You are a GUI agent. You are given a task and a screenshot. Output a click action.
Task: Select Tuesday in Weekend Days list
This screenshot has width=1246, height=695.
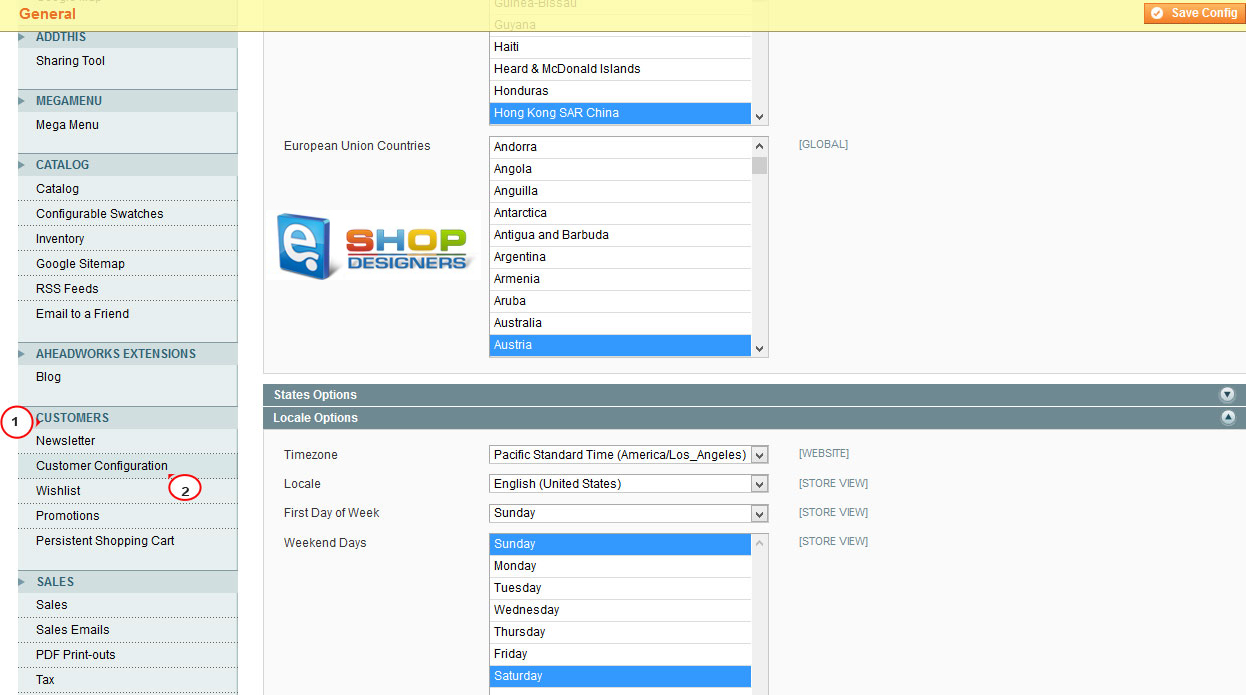620,588
